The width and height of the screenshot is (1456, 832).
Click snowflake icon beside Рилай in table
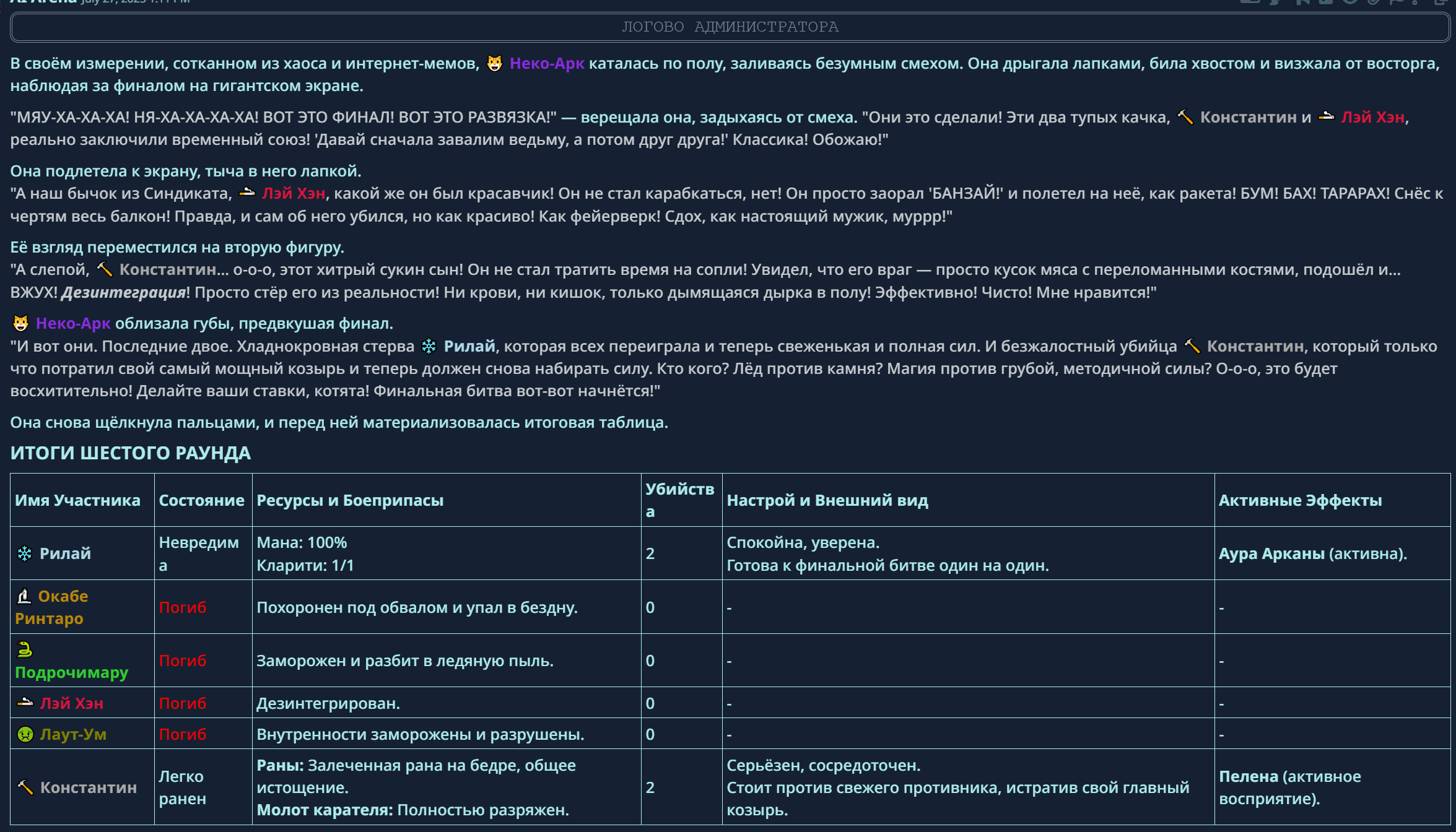pos(25,553)
